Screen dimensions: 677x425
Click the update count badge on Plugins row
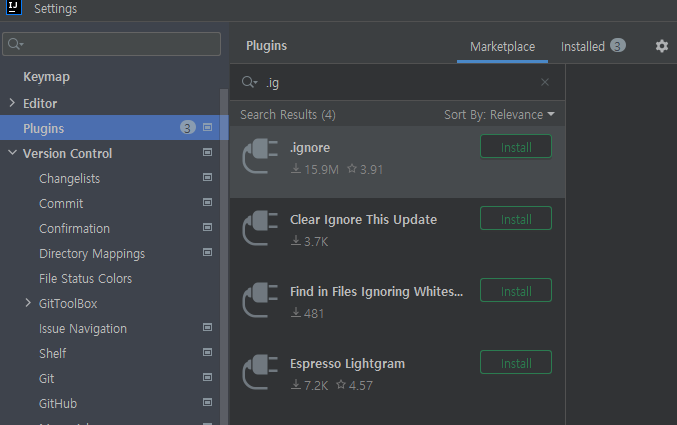tap(187, 128)
